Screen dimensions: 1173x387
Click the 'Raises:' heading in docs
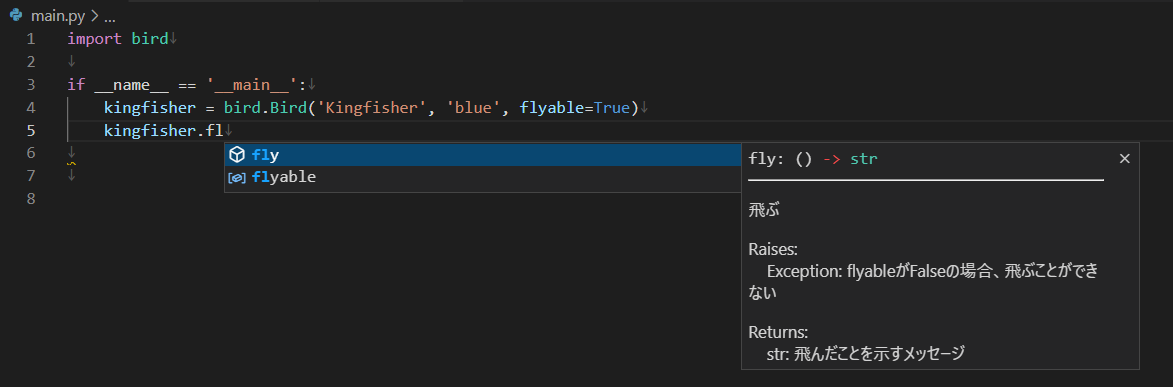point(774,249)
